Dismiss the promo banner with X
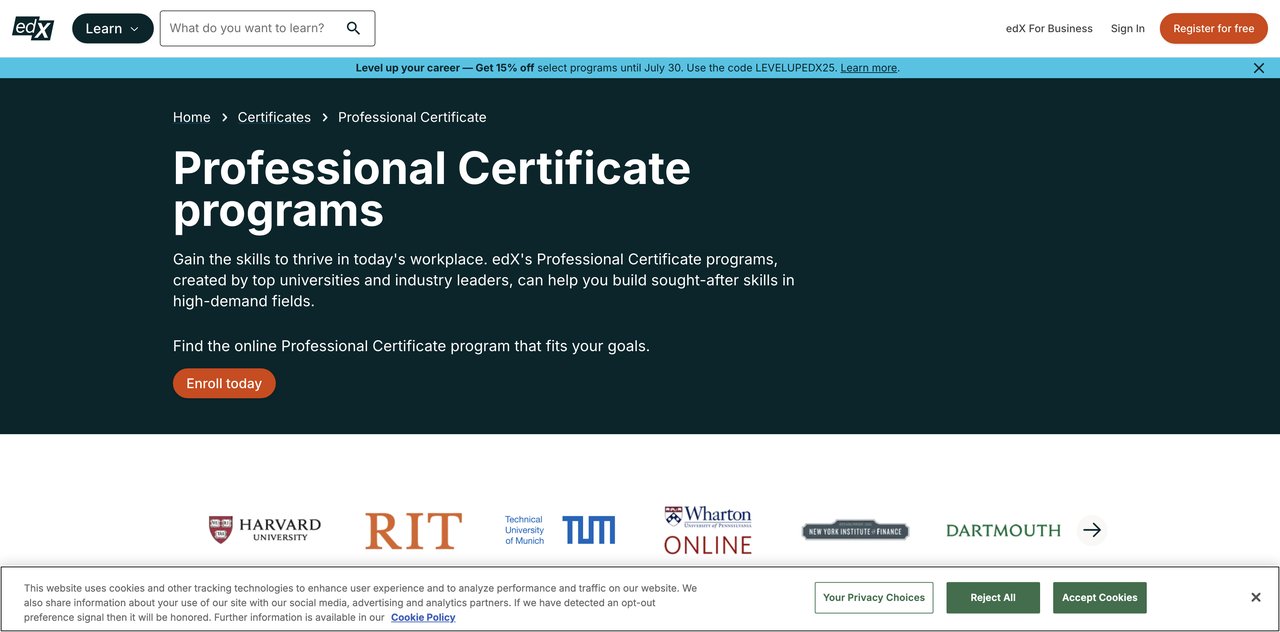The width and height of the screenshot is (1280, 632). (x=1258, y=68)
